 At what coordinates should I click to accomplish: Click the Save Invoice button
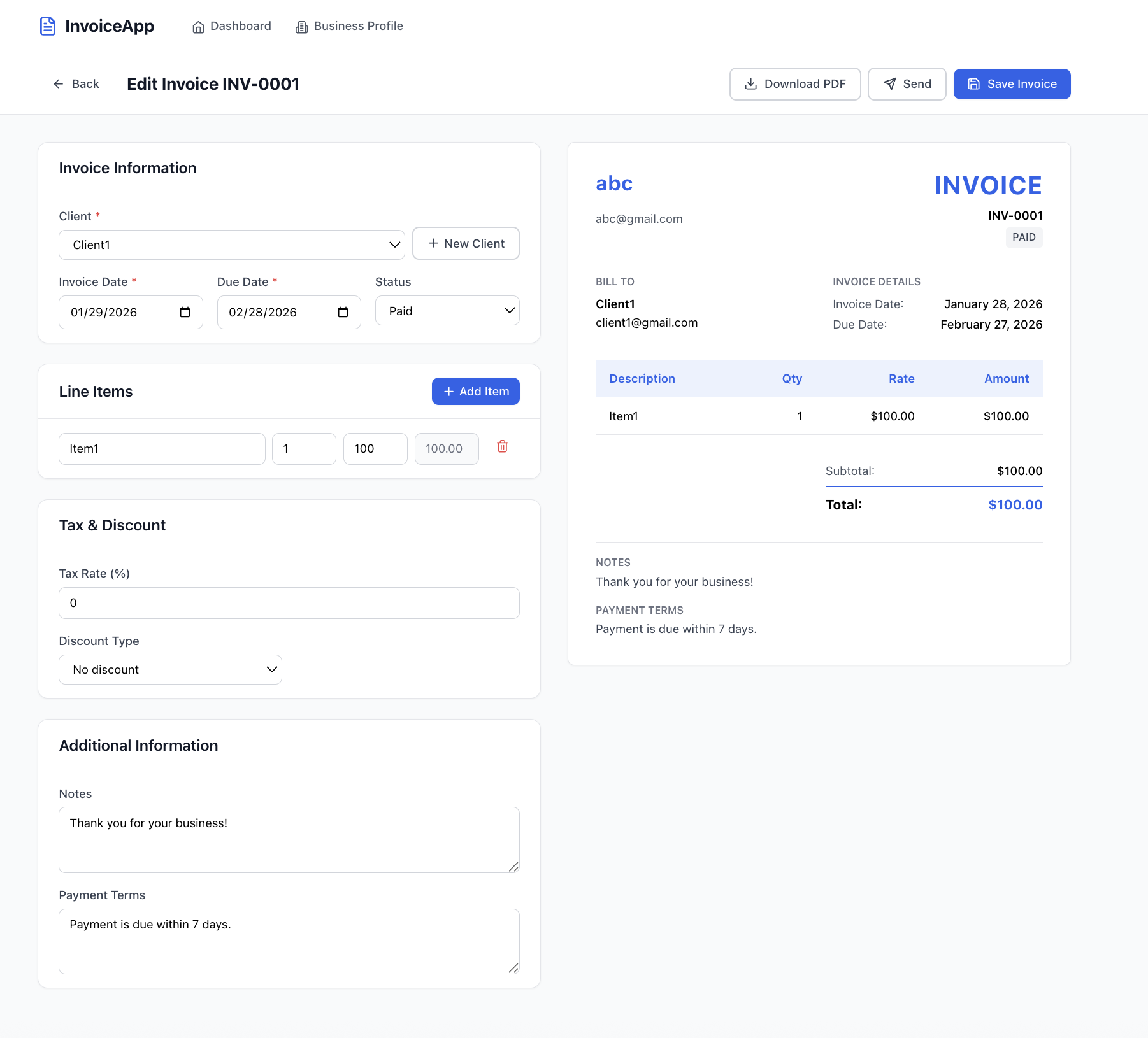tap(1012, 83)
